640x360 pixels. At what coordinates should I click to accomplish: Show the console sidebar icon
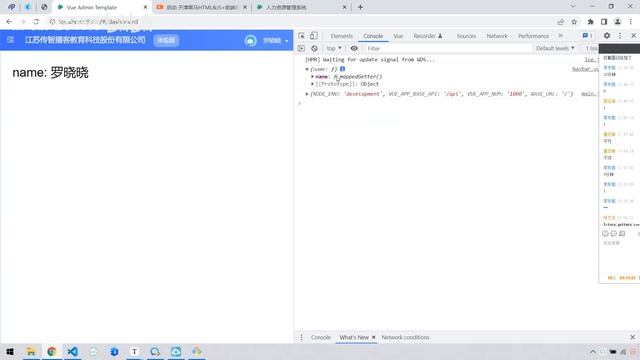coord(301,48)
